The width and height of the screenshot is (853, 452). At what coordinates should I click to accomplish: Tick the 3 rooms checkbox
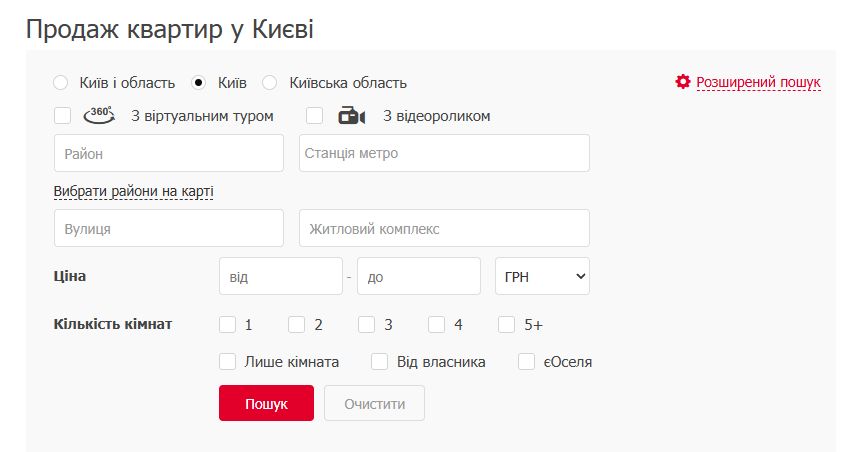367,324
